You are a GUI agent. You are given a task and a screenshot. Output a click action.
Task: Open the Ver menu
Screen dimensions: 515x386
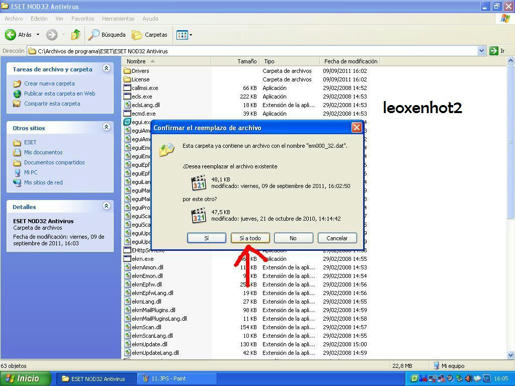tap(59, 19)
